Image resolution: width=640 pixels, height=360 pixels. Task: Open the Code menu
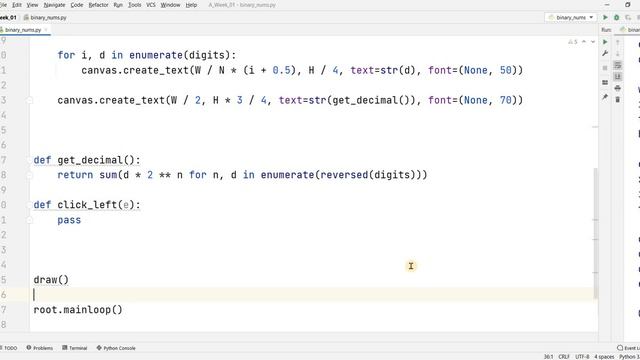click(x=77, y=5)
